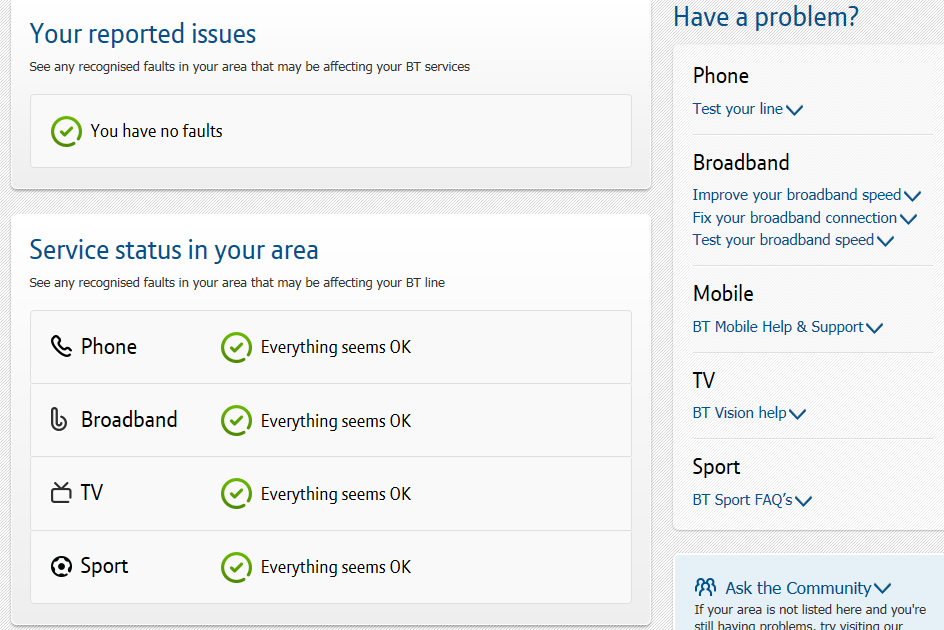Click 'Everything seems OK' in Broadband row

(x=336, y=421)
